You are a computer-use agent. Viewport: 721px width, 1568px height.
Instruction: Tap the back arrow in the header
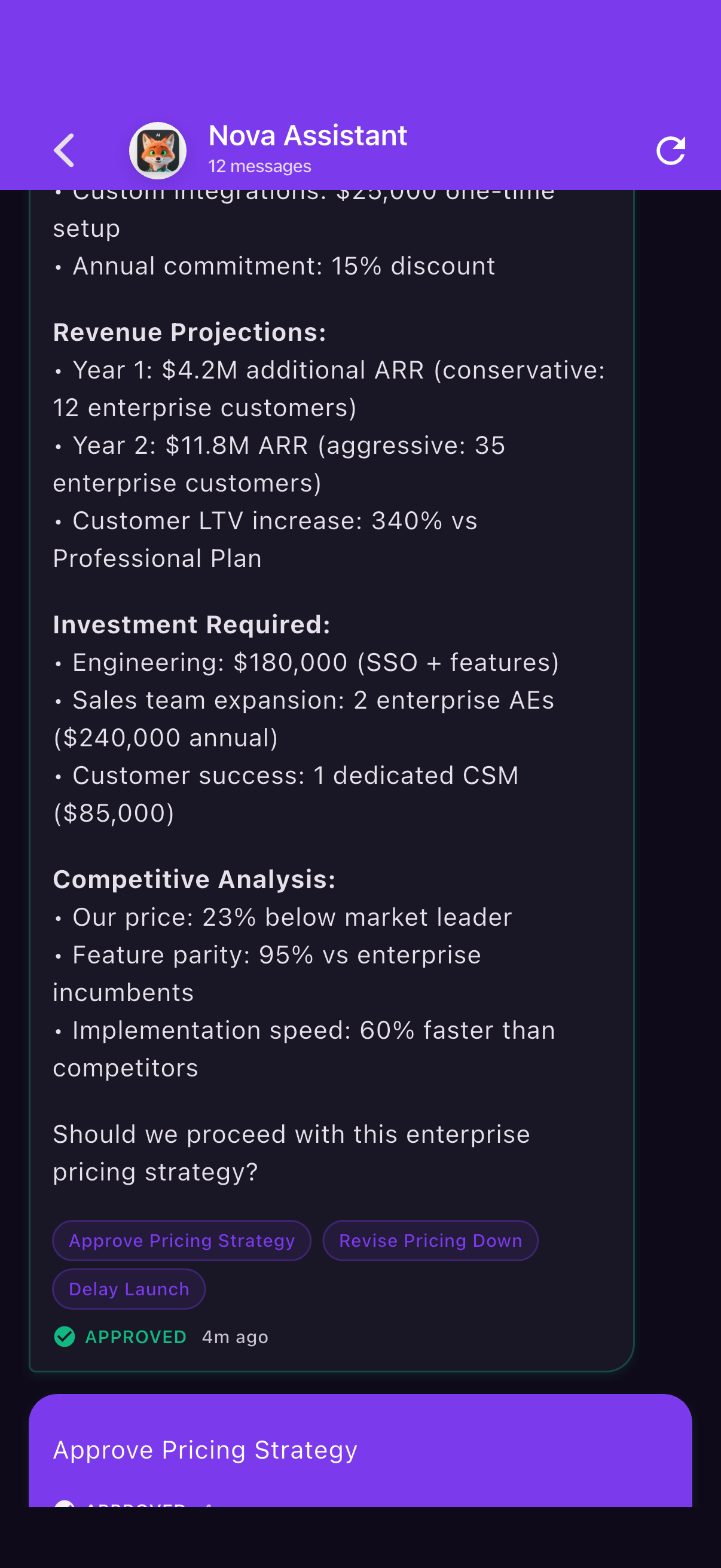[65, 150]
